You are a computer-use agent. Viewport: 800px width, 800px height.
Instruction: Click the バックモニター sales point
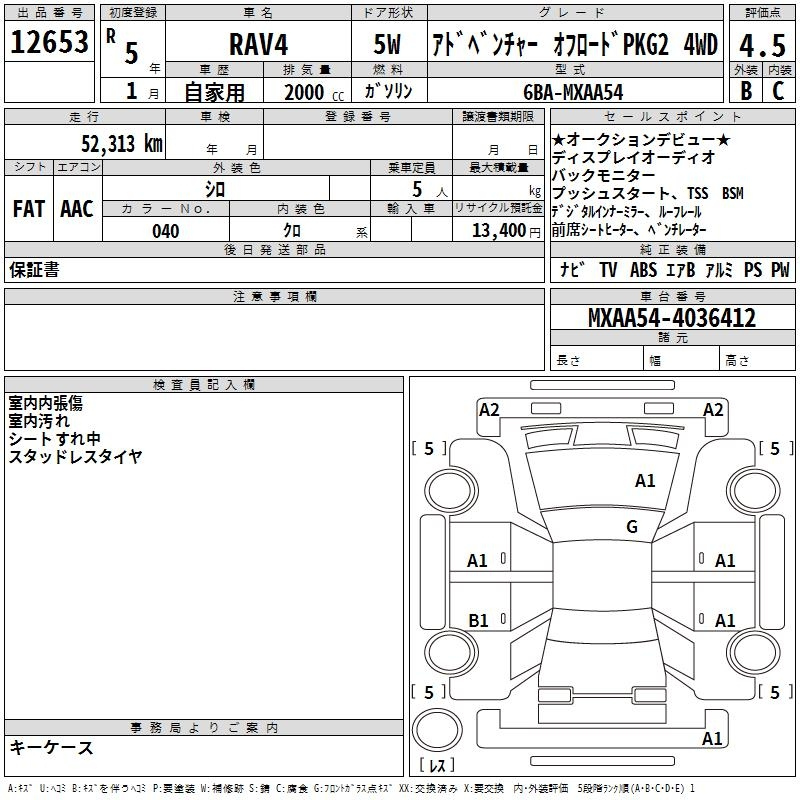tap(604, 175)
